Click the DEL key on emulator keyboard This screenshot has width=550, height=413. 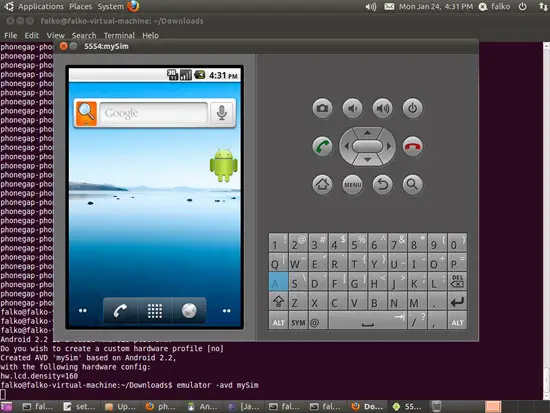click(457, 281)
